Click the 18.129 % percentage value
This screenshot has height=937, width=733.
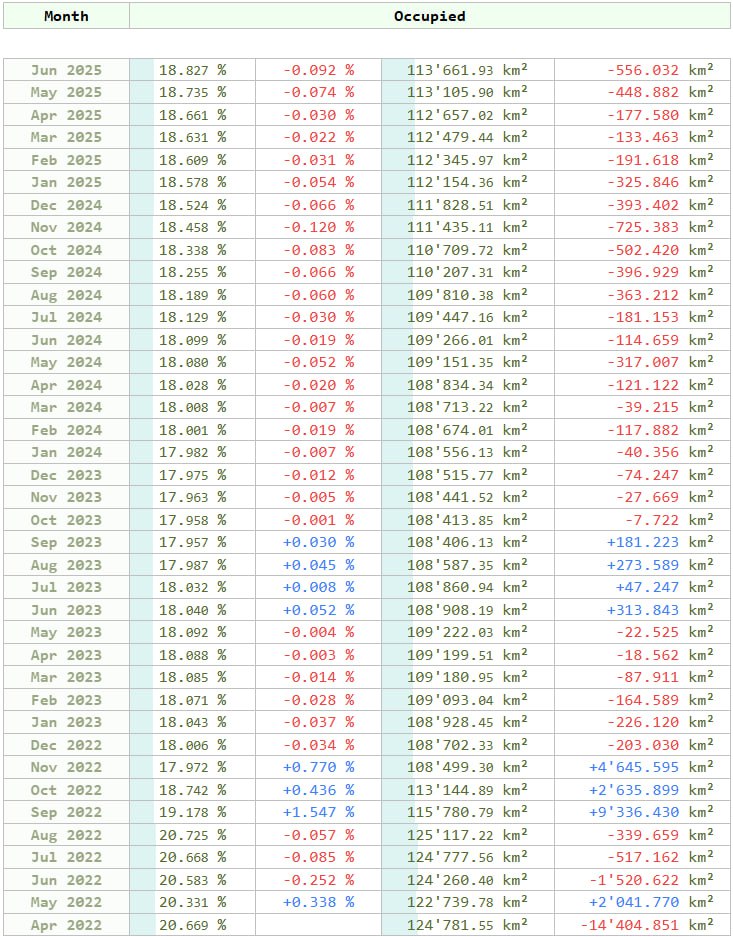[192, 317]
